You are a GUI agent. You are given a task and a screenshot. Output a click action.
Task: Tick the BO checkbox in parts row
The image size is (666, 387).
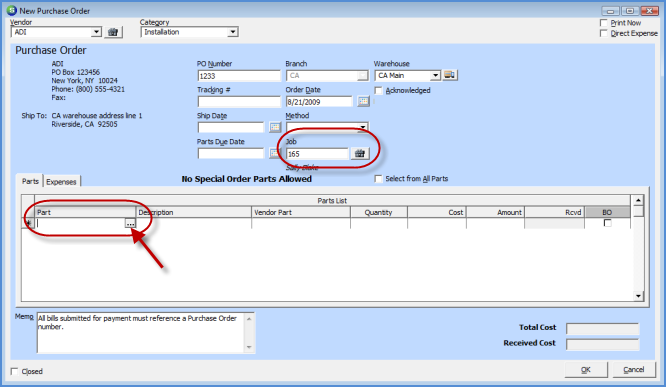point(607,223)
